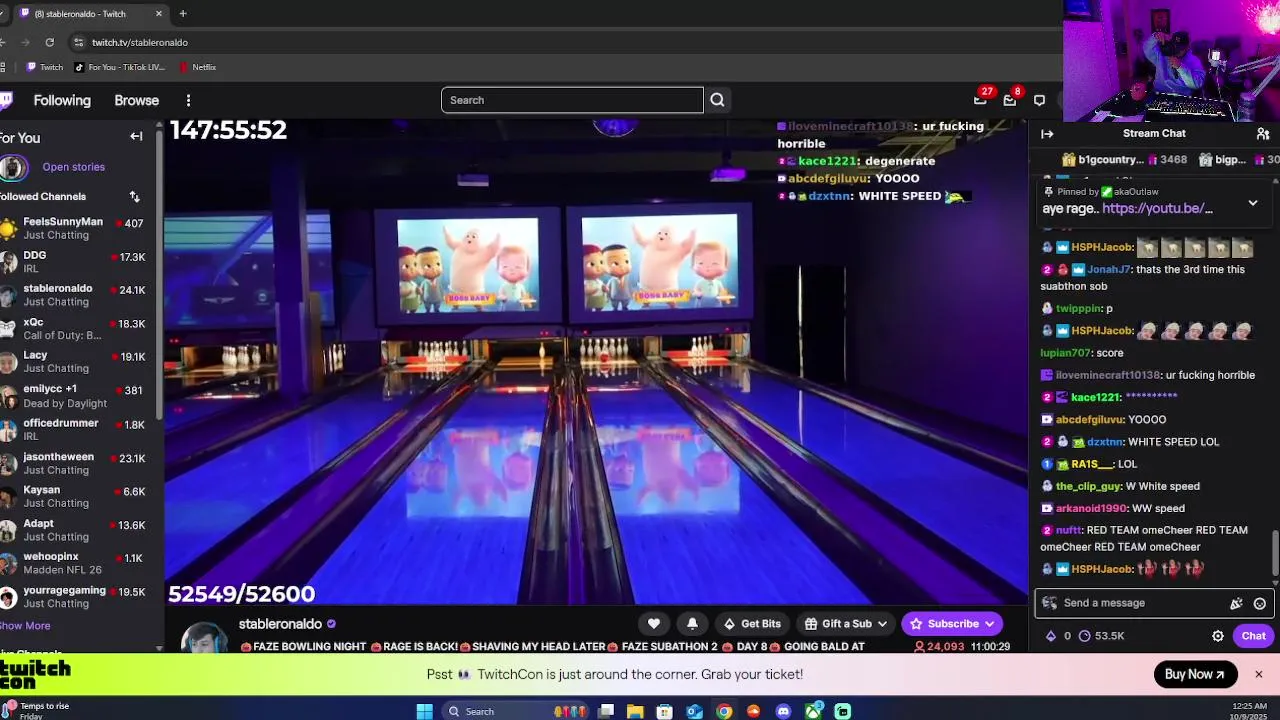The height and width of the screenshot is (720, 1280).
Task: Click the stableronaldo channel name below video
Action: tap(280, 624)
